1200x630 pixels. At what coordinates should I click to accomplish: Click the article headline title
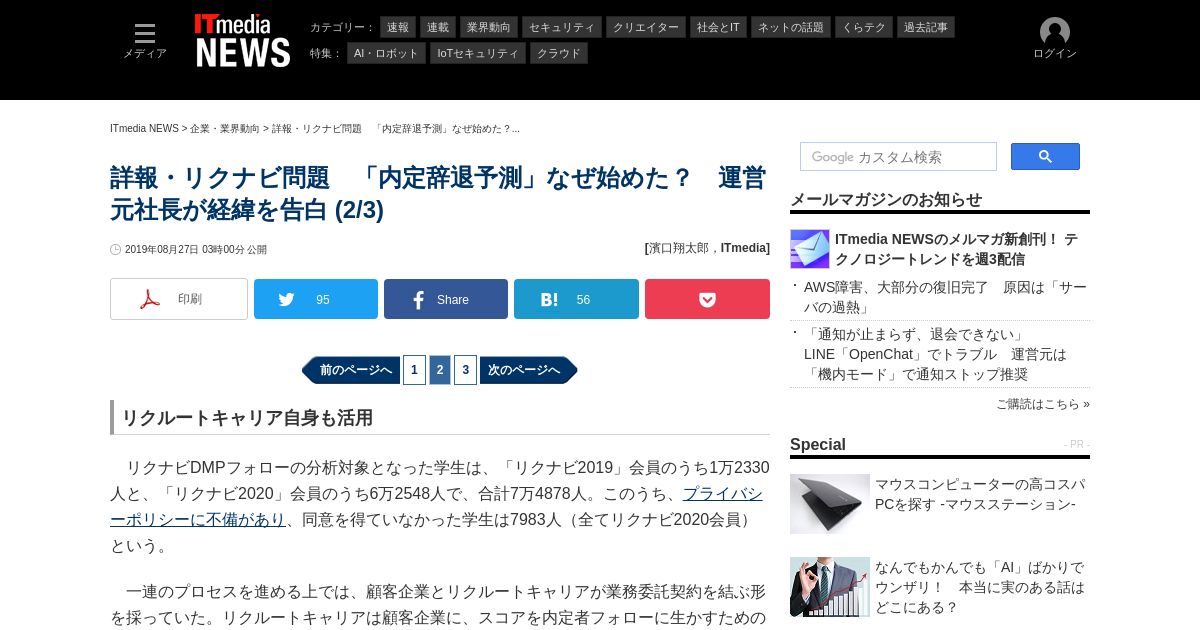click(x=438, y=194)
